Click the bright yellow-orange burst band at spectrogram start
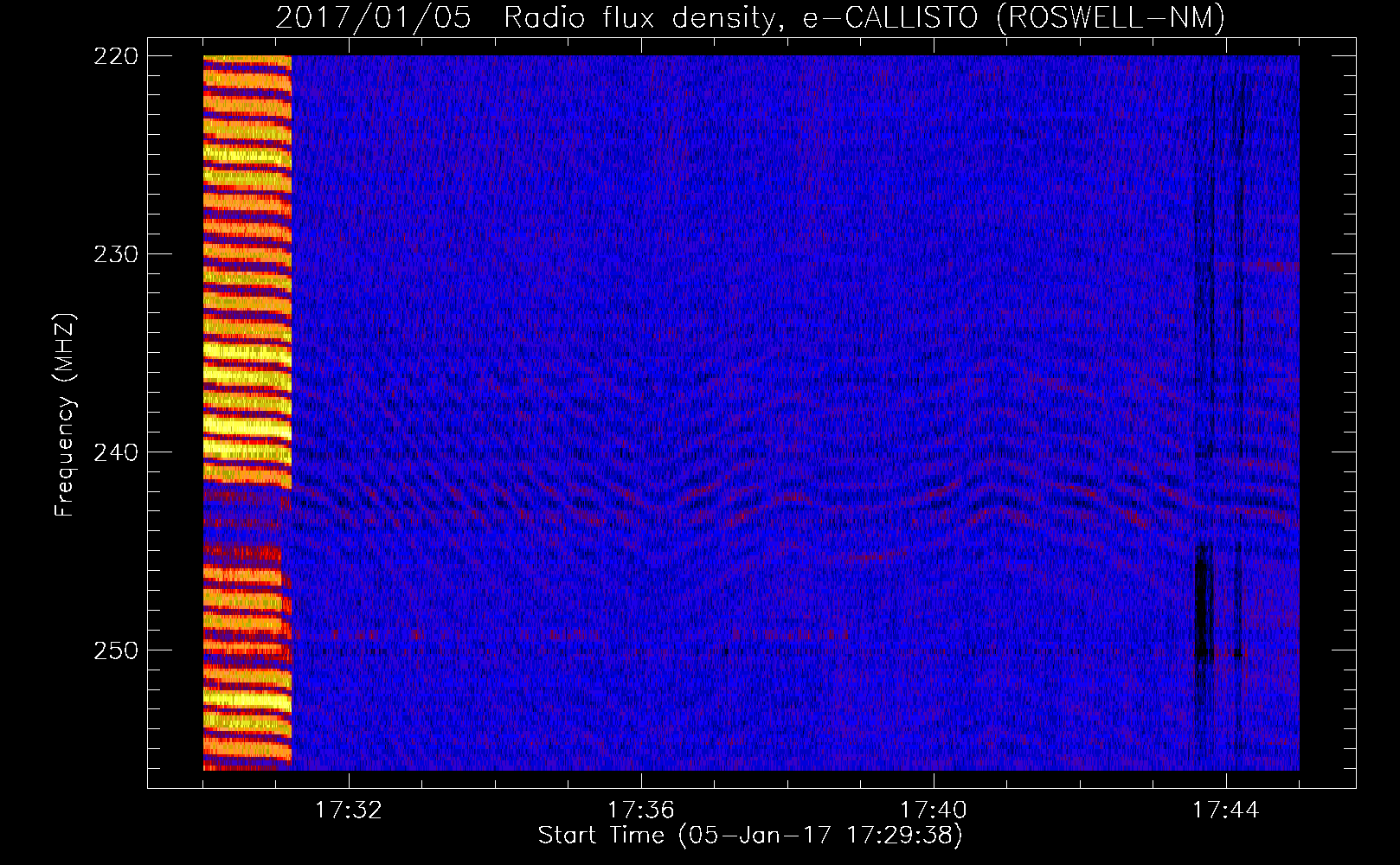Screen dimensions: 1400x865 247,413
